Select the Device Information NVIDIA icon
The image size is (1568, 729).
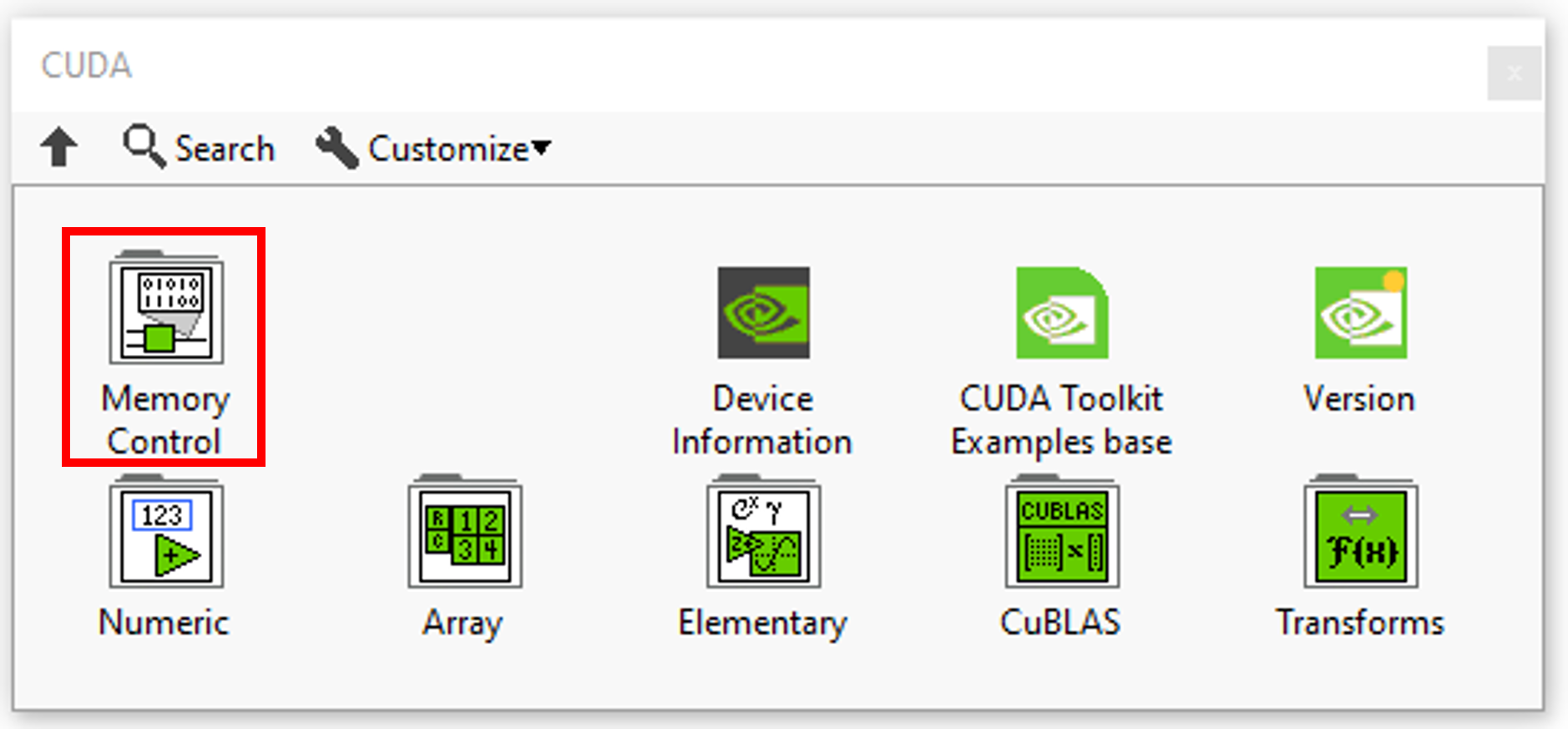click(763, 313)
